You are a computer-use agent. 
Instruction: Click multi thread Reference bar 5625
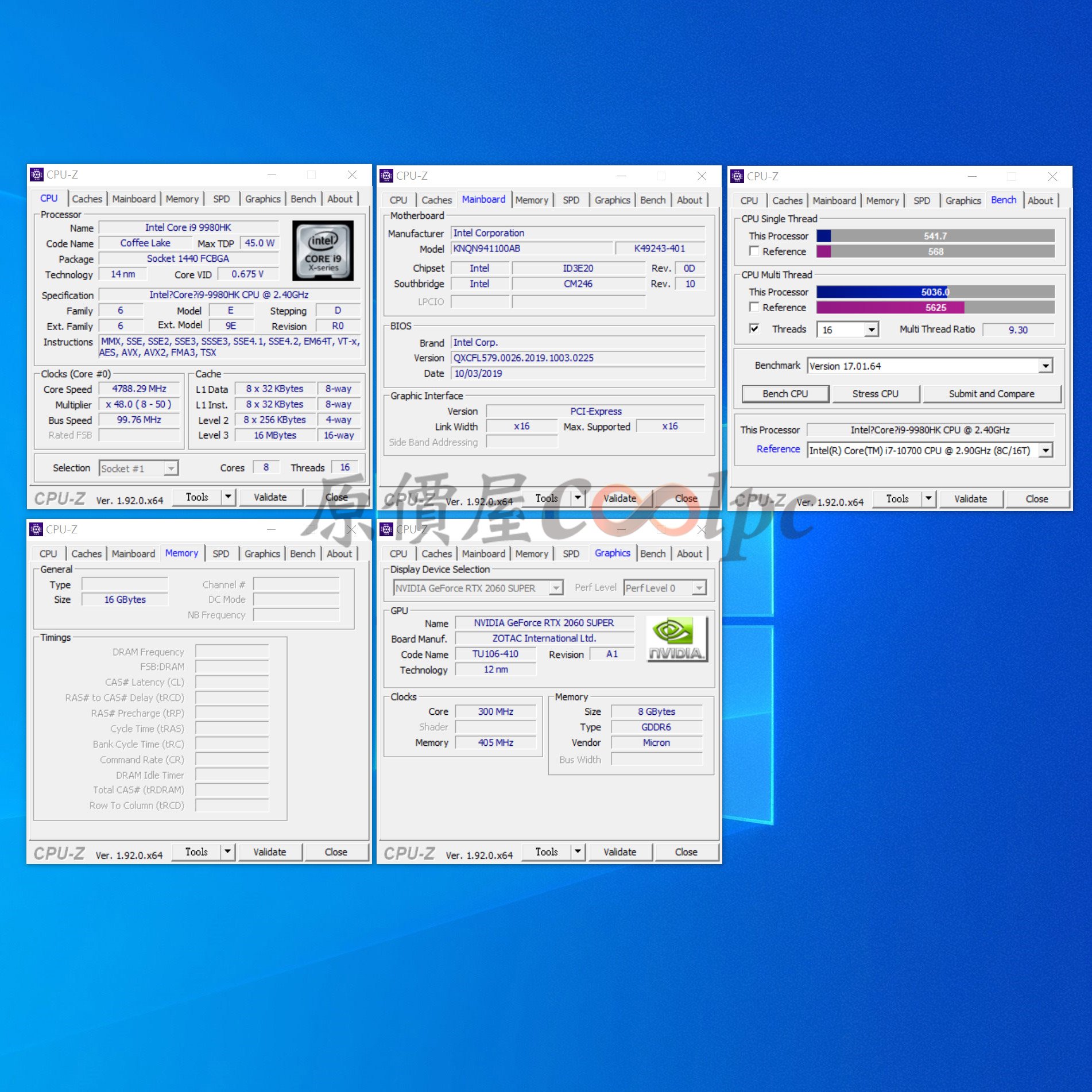coord(935,307)
